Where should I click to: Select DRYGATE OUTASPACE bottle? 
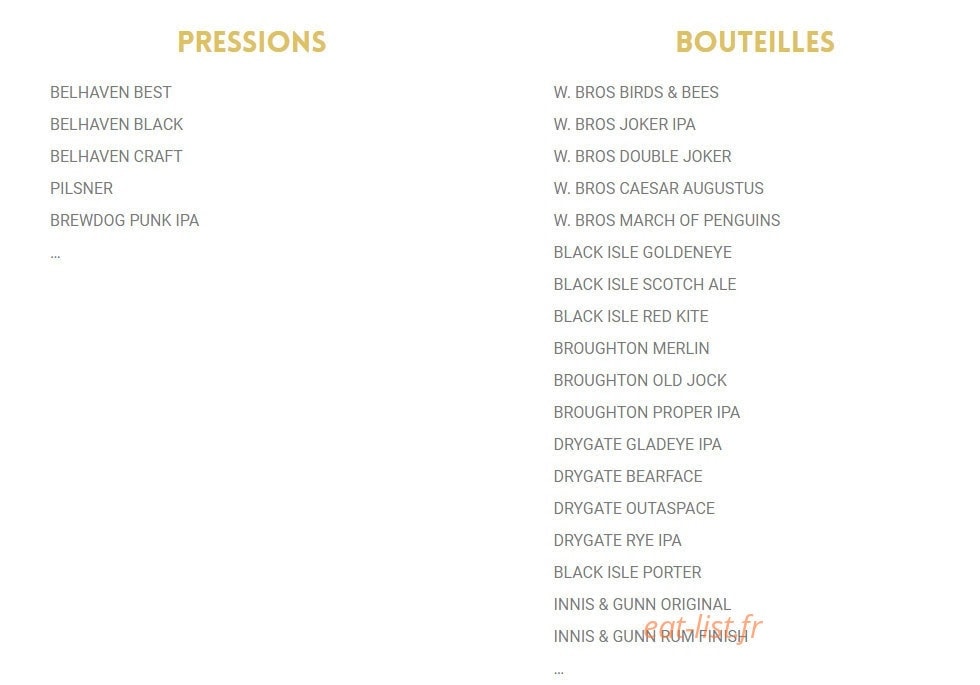pos(634,508)
